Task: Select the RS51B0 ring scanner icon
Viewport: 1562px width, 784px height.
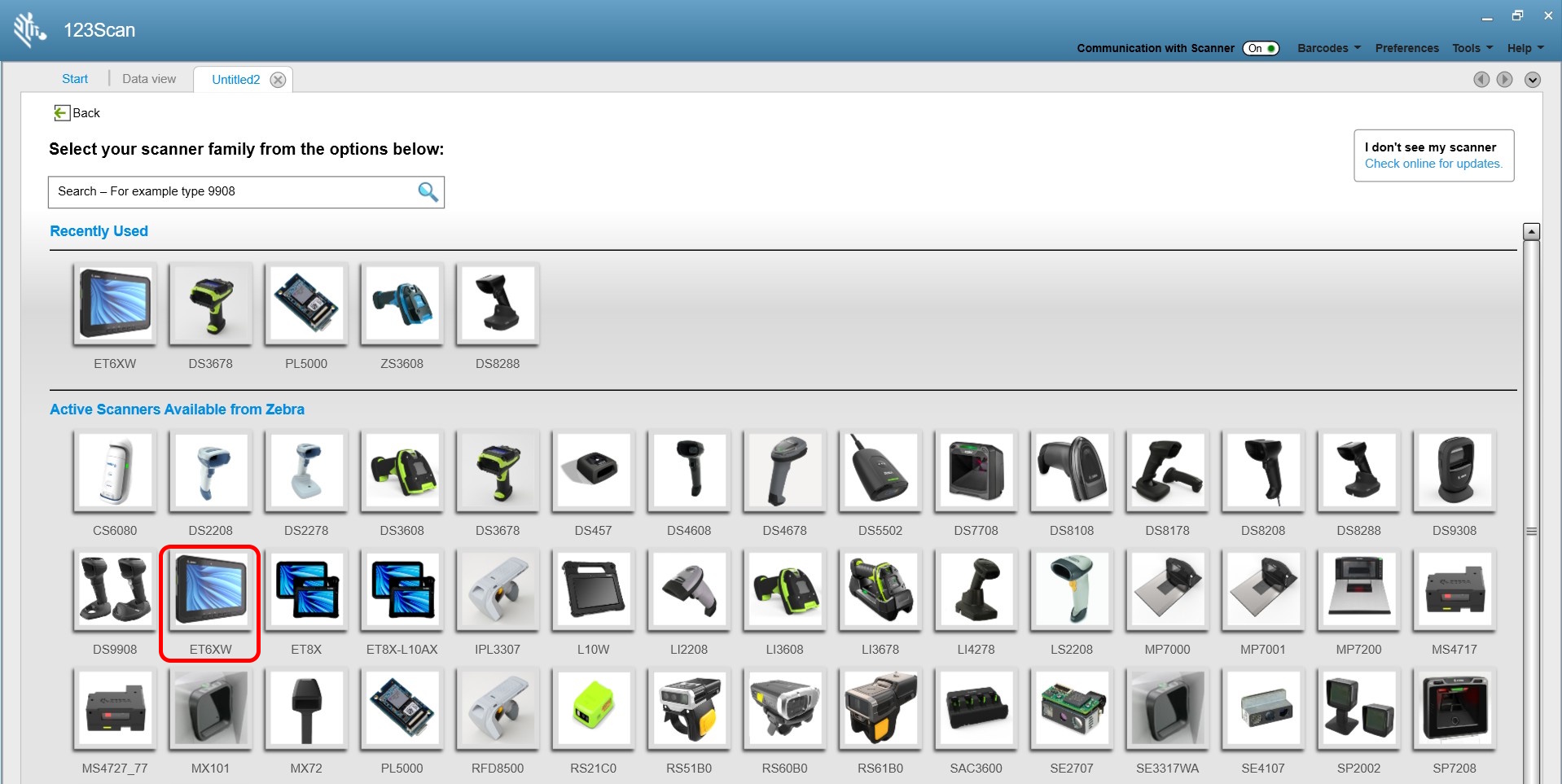Action: pyautogui.click(x=689, y=708)
